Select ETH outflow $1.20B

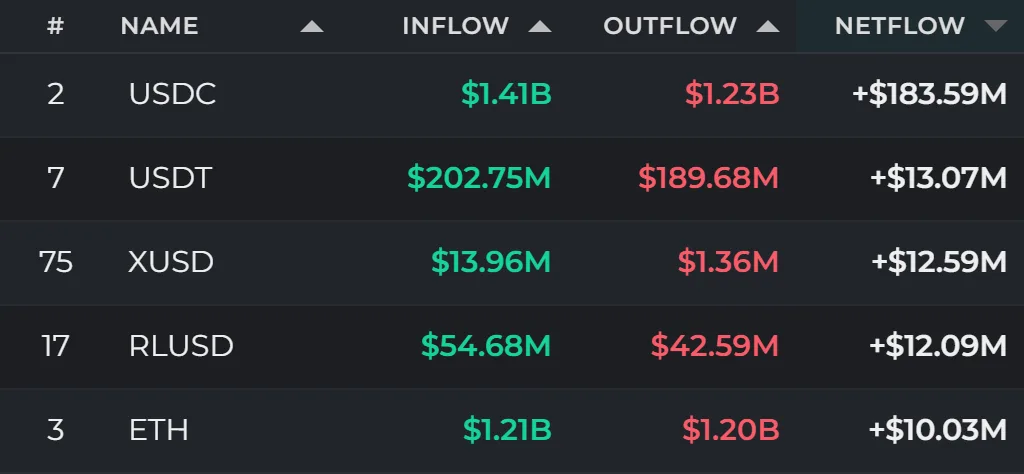(731, 430)
